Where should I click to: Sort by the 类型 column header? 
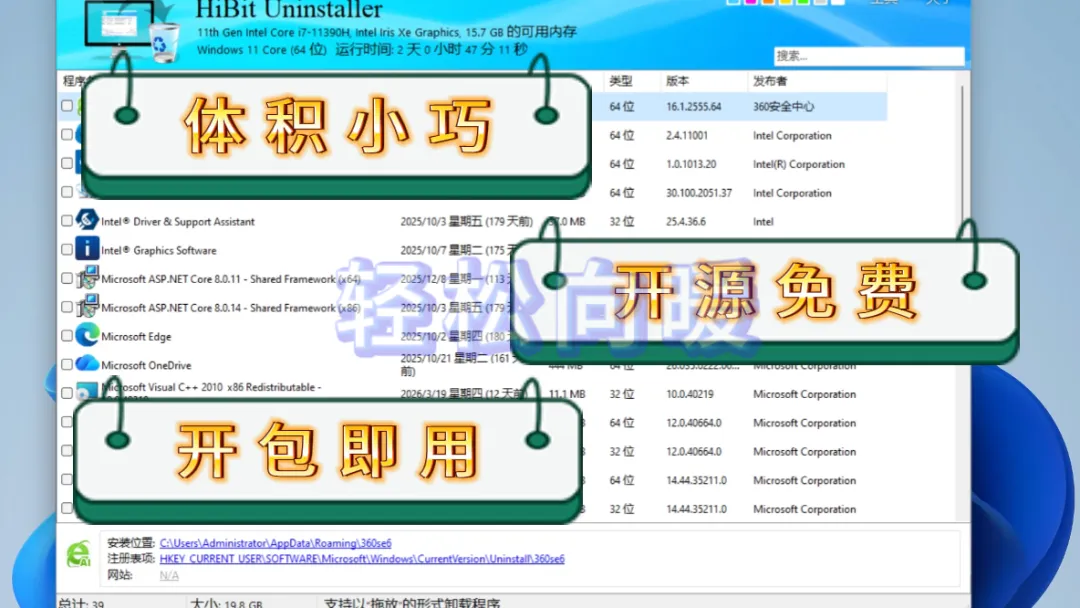click(621, 81)
